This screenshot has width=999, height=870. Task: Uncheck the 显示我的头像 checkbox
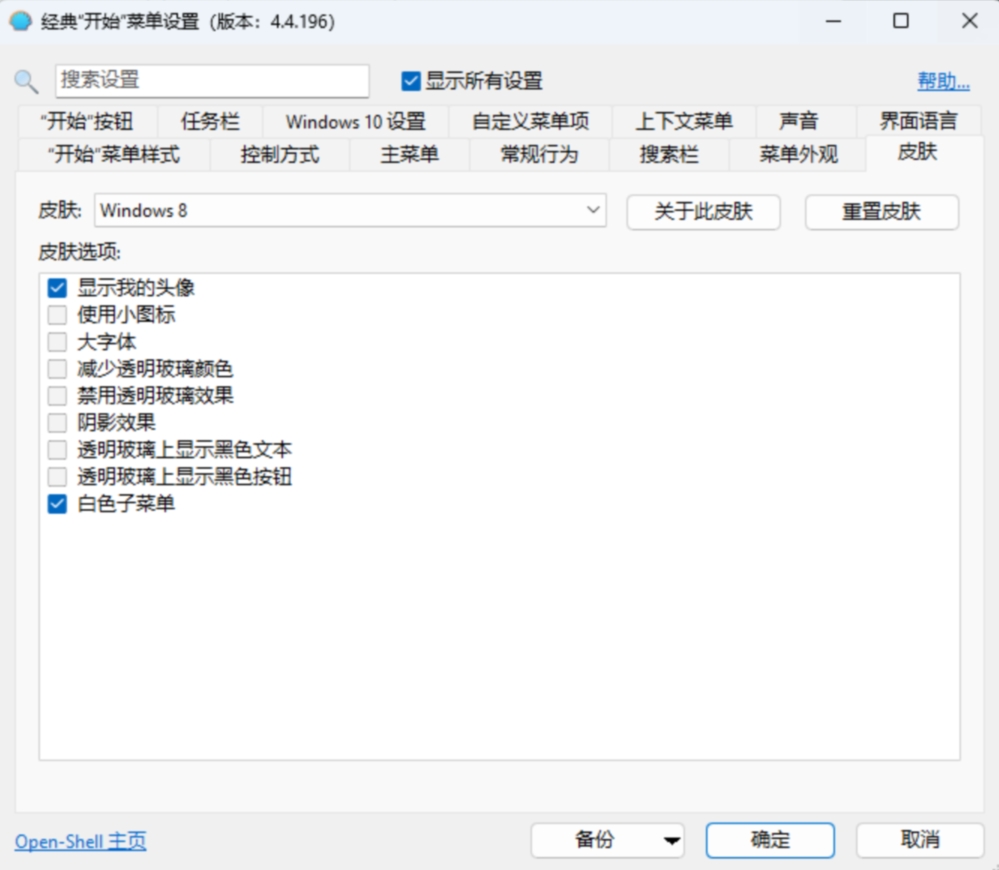57,288
